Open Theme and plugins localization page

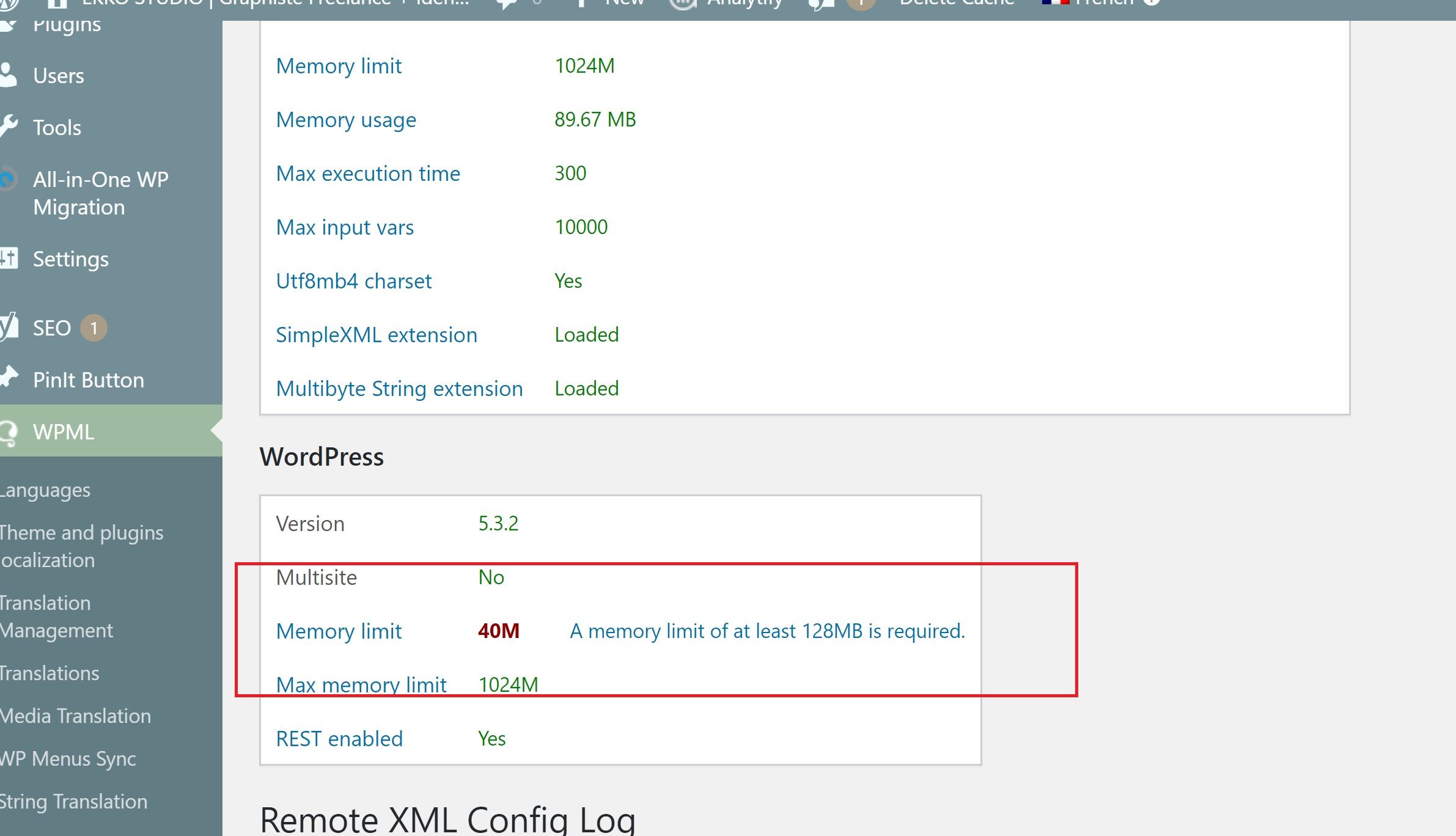(x=81, y=546)
